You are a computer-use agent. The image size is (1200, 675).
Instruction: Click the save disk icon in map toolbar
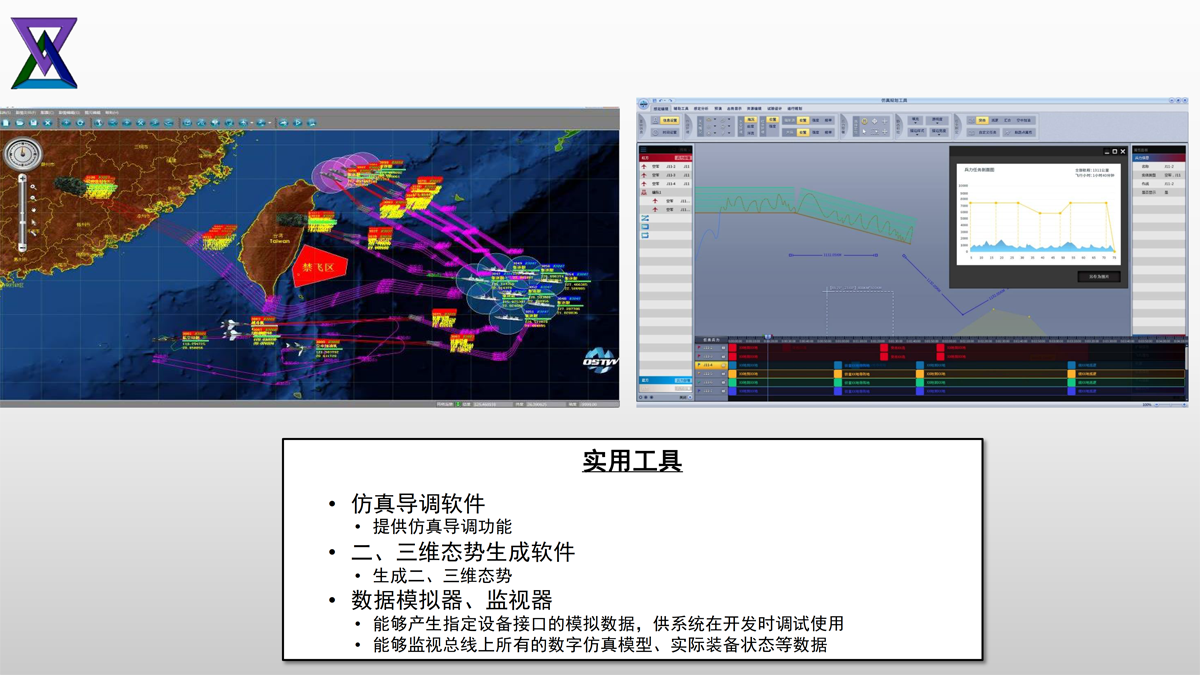click(33, 123)
